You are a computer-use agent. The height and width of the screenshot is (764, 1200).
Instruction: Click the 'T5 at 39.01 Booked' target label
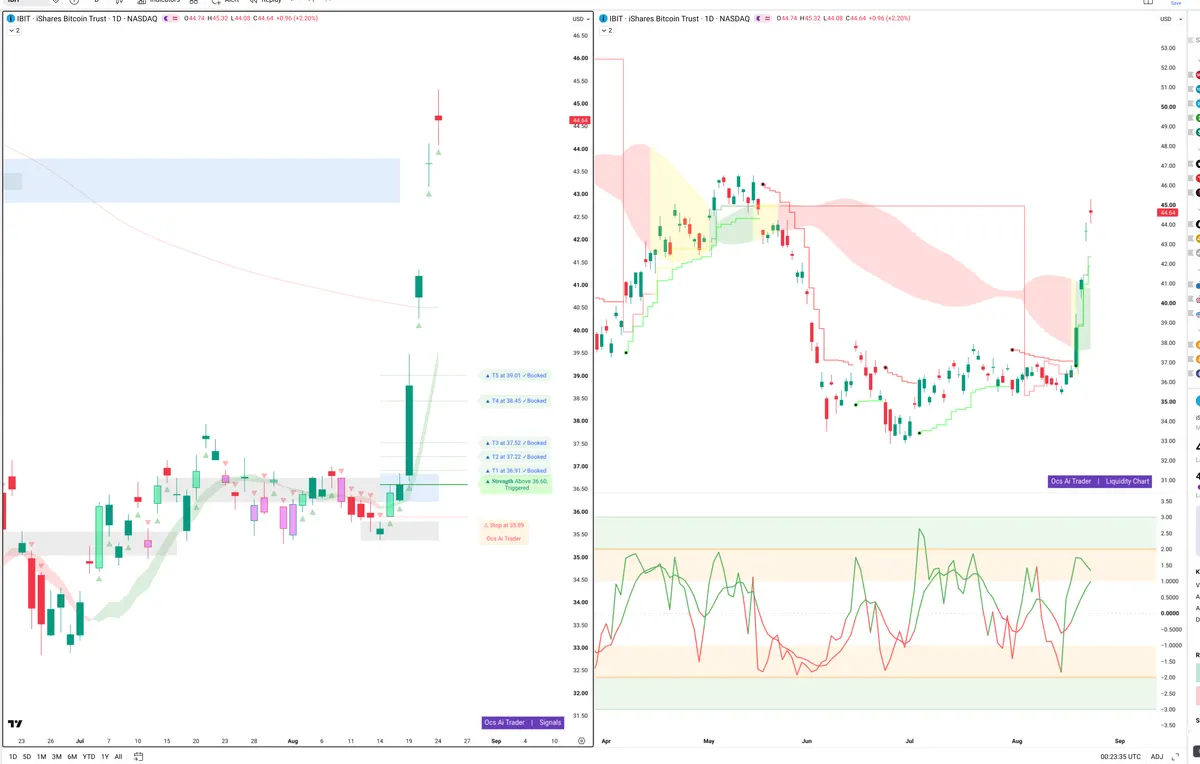515,376
